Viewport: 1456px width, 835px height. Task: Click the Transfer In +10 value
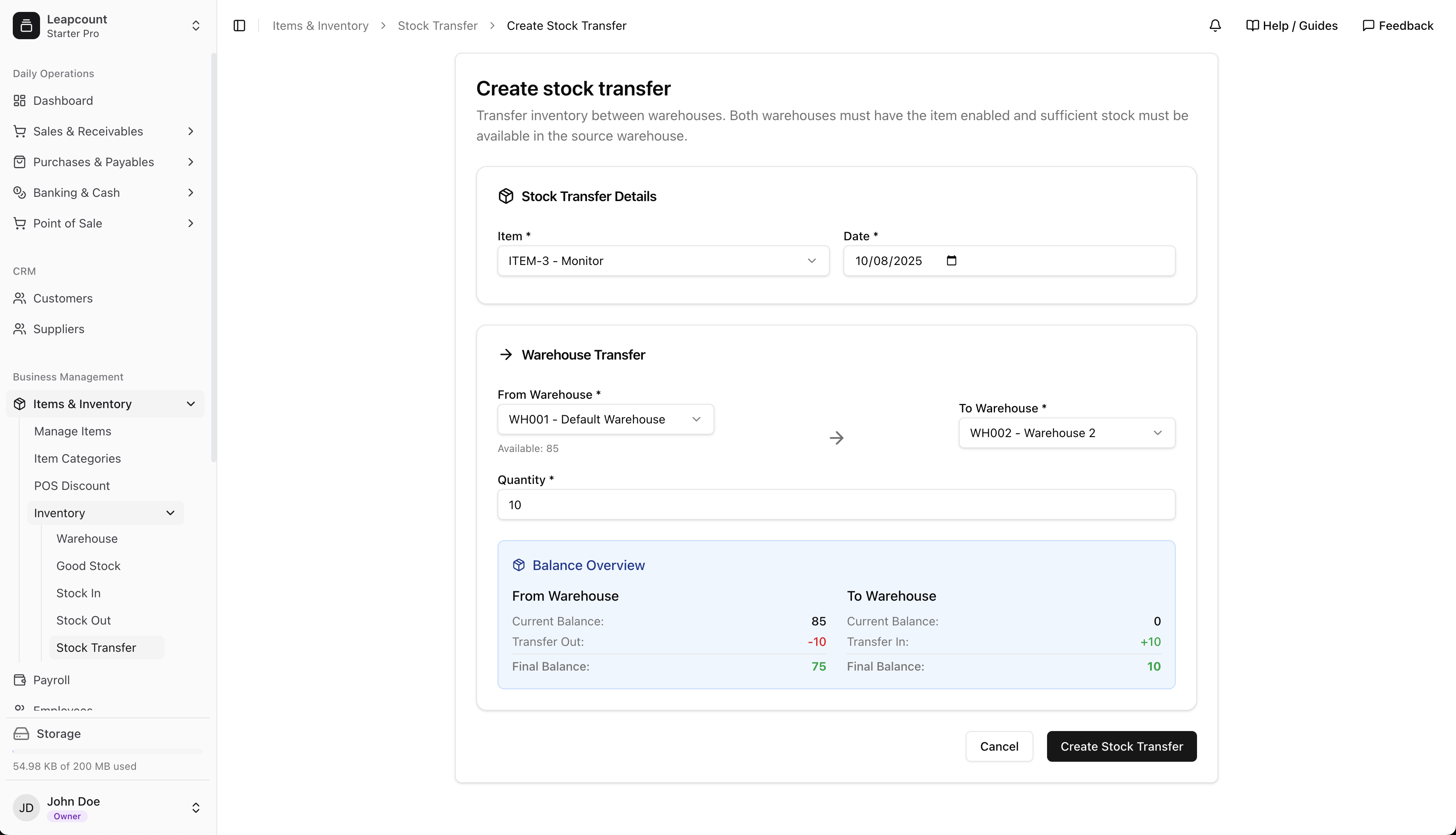1150,642
